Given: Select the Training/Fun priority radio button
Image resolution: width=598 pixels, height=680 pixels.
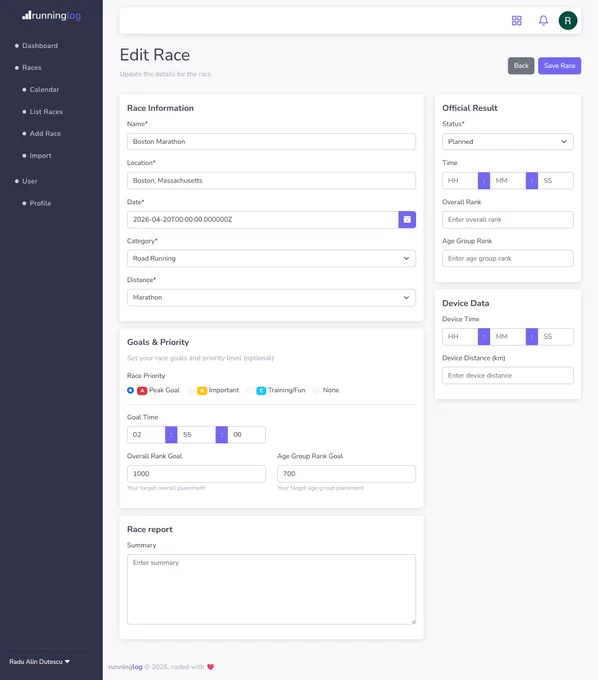Looking at the screenshot, I should [249, 390].
